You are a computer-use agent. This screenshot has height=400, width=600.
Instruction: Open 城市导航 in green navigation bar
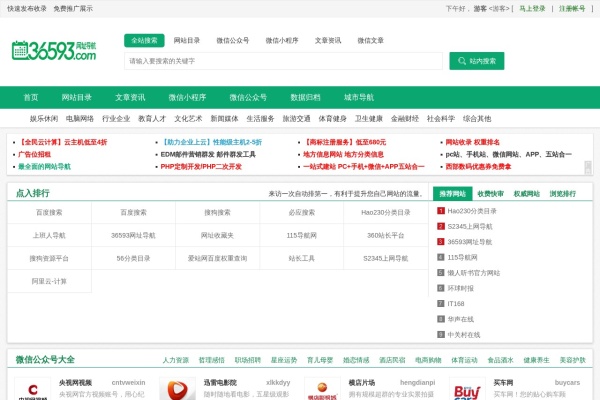(x=359, y=97)
